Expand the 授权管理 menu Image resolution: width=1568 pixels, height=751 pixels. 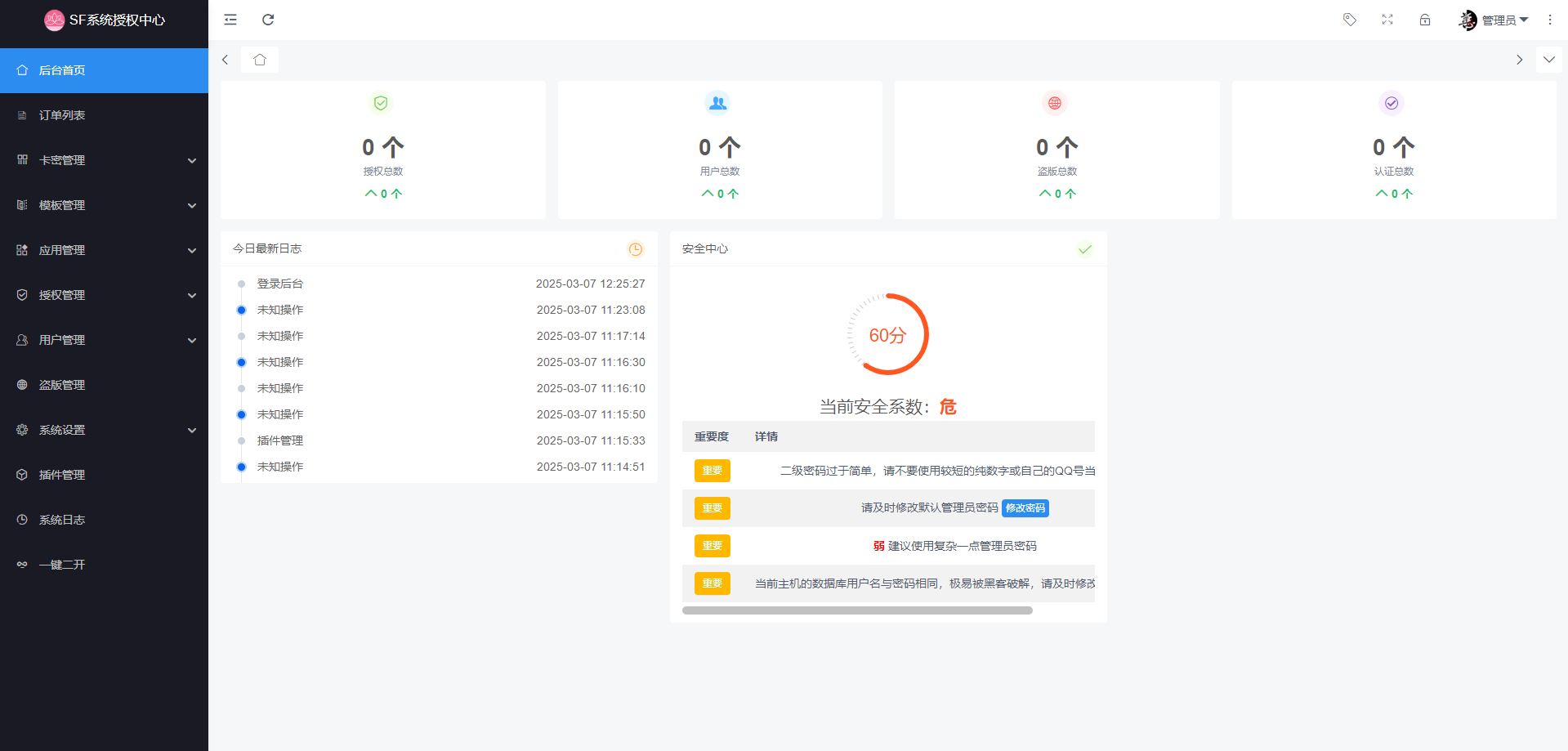pos(104,295)
